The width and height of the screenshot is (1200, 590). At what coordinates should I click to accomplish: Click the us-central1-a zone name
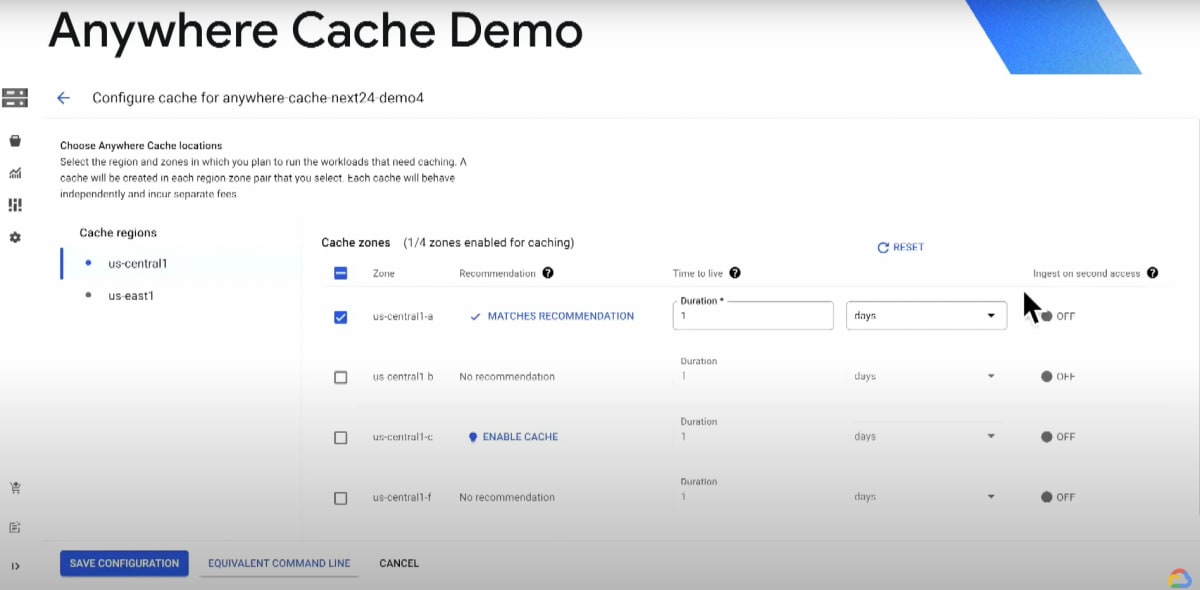[403, 317]
